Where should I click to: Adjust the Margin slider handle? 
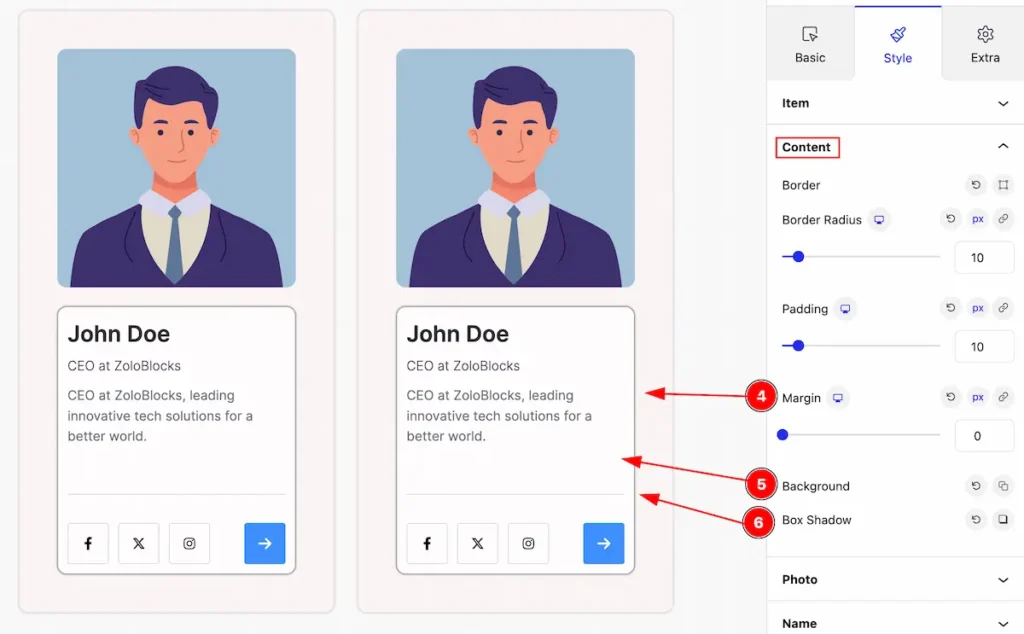point(782,435)
